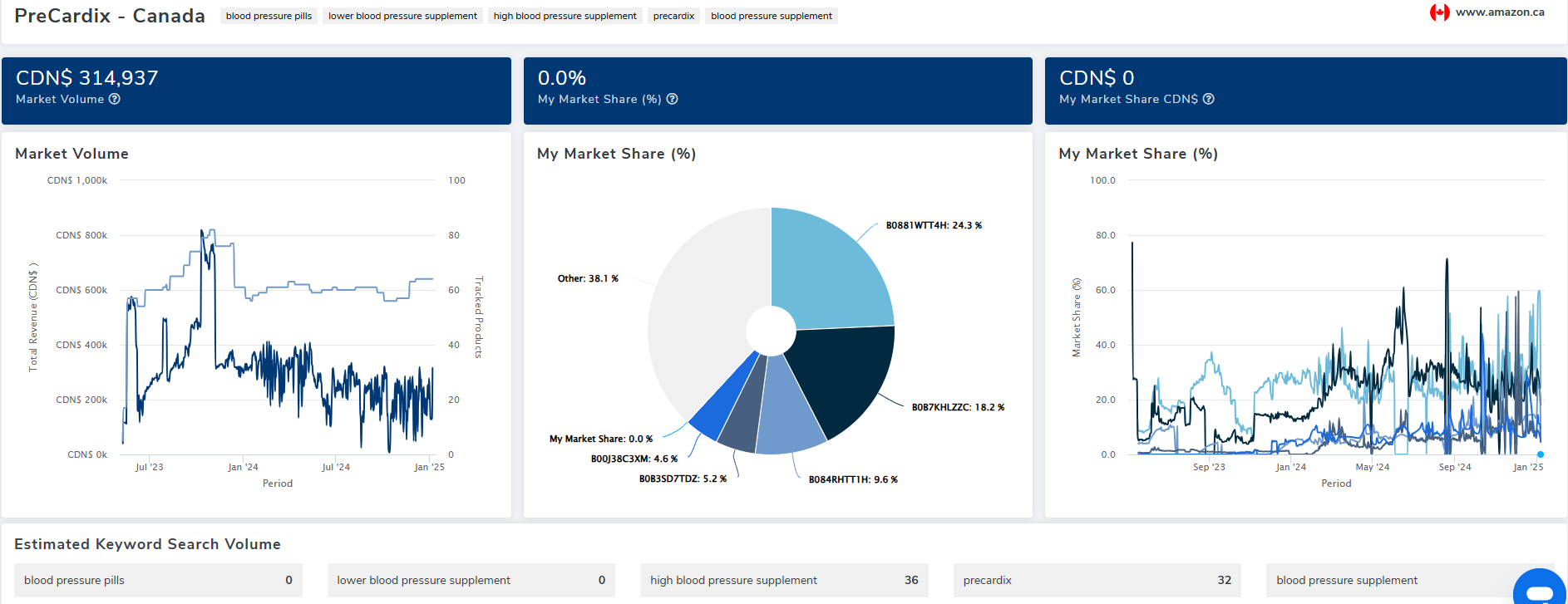
Task: Select the 'blood pressure pills' tag in the header
Action: tap(269, 16)
